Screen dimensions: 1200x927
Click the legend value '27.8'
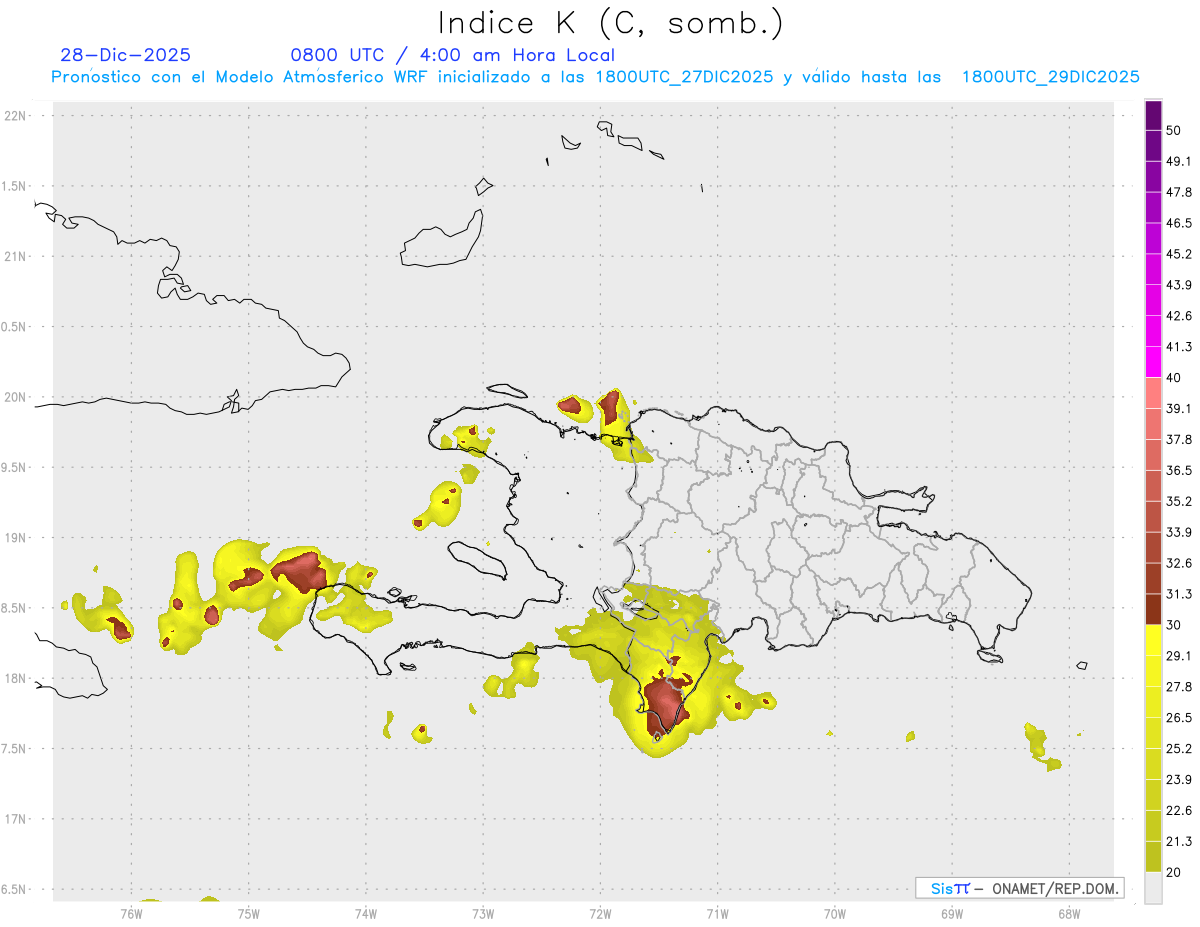(x=1179, y=687)
